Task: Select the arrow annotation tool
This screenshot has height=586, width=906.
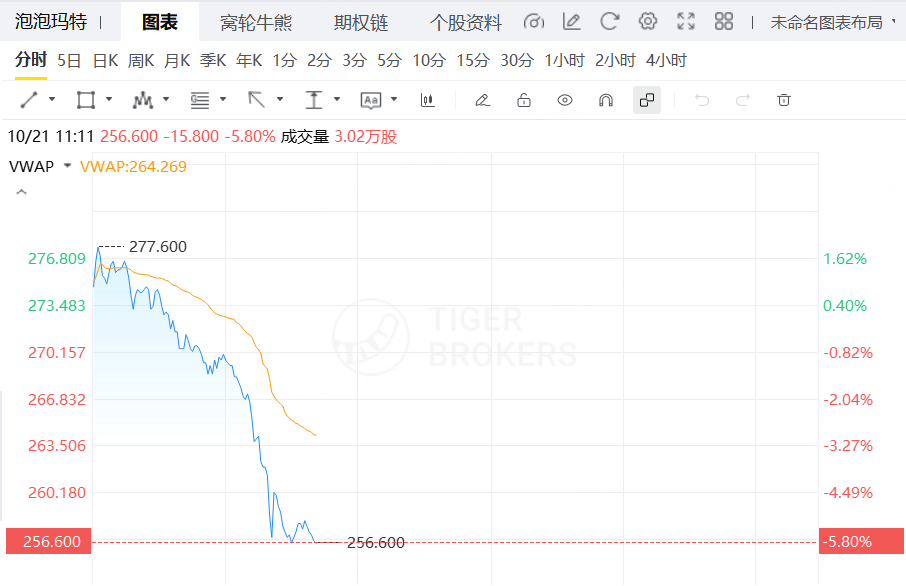Action: pyautogui.click(x=257, y=100)
